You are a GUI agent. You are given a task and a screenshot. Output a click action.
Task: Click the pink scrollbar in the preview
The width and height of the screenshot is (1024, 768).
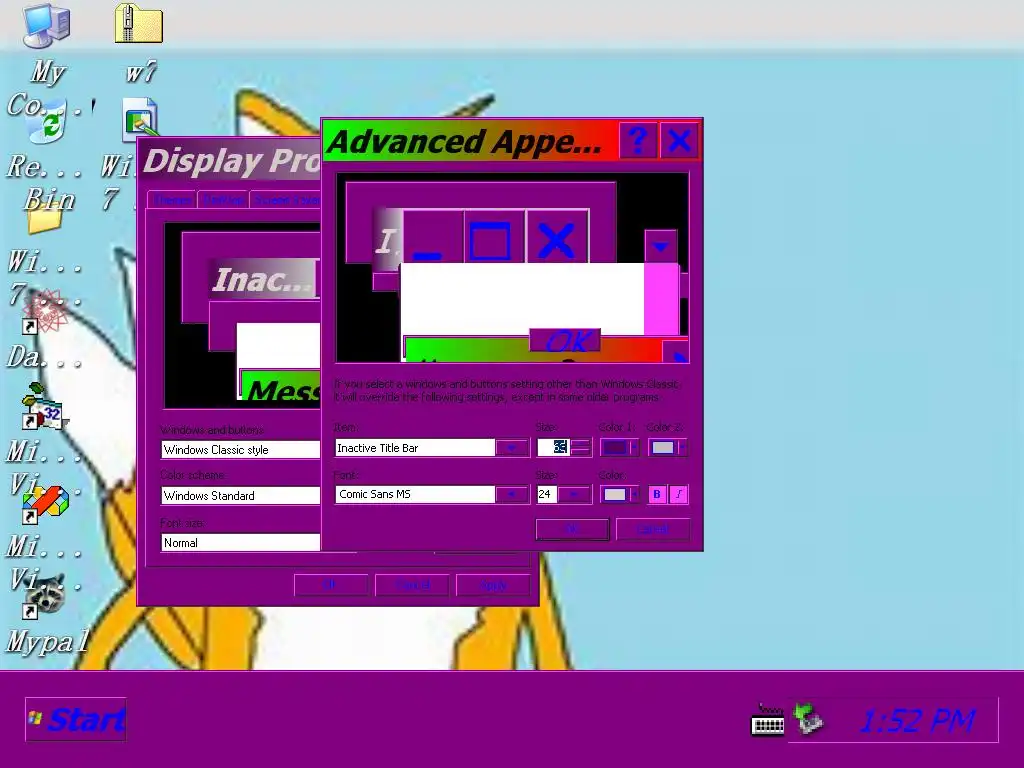pos(661,299)
